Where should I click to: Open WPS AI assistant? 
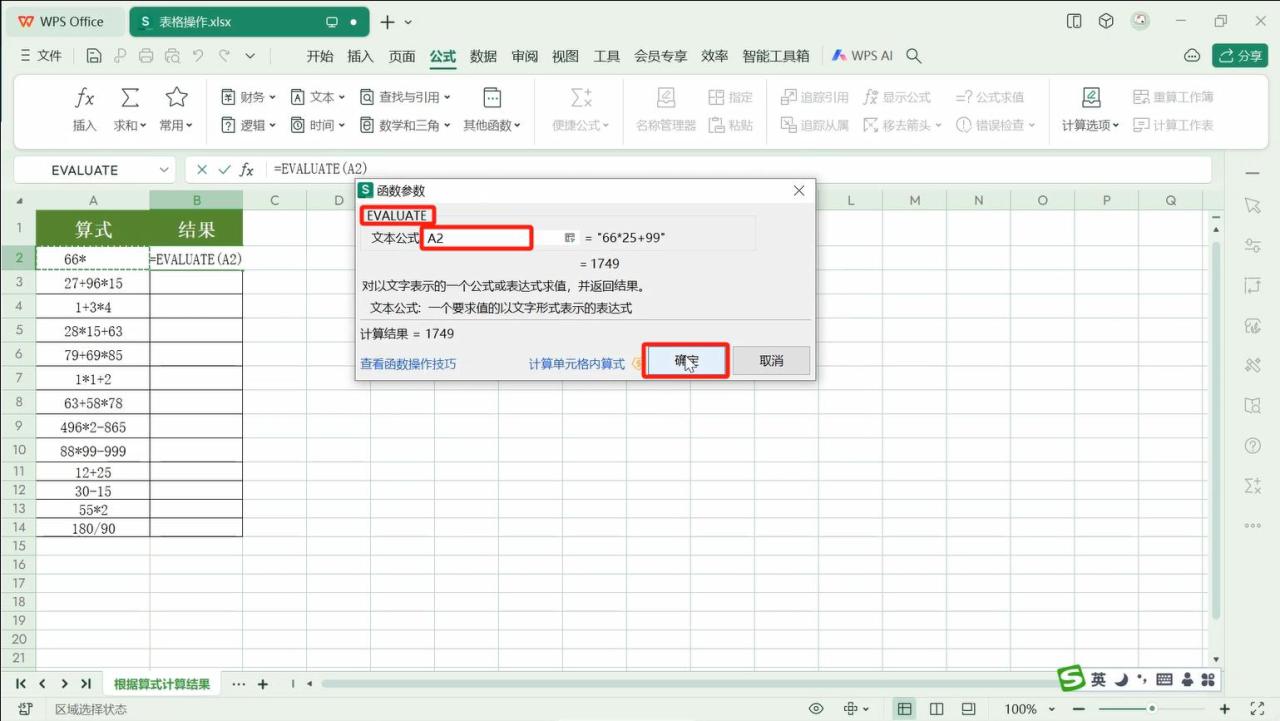(862, 56)
